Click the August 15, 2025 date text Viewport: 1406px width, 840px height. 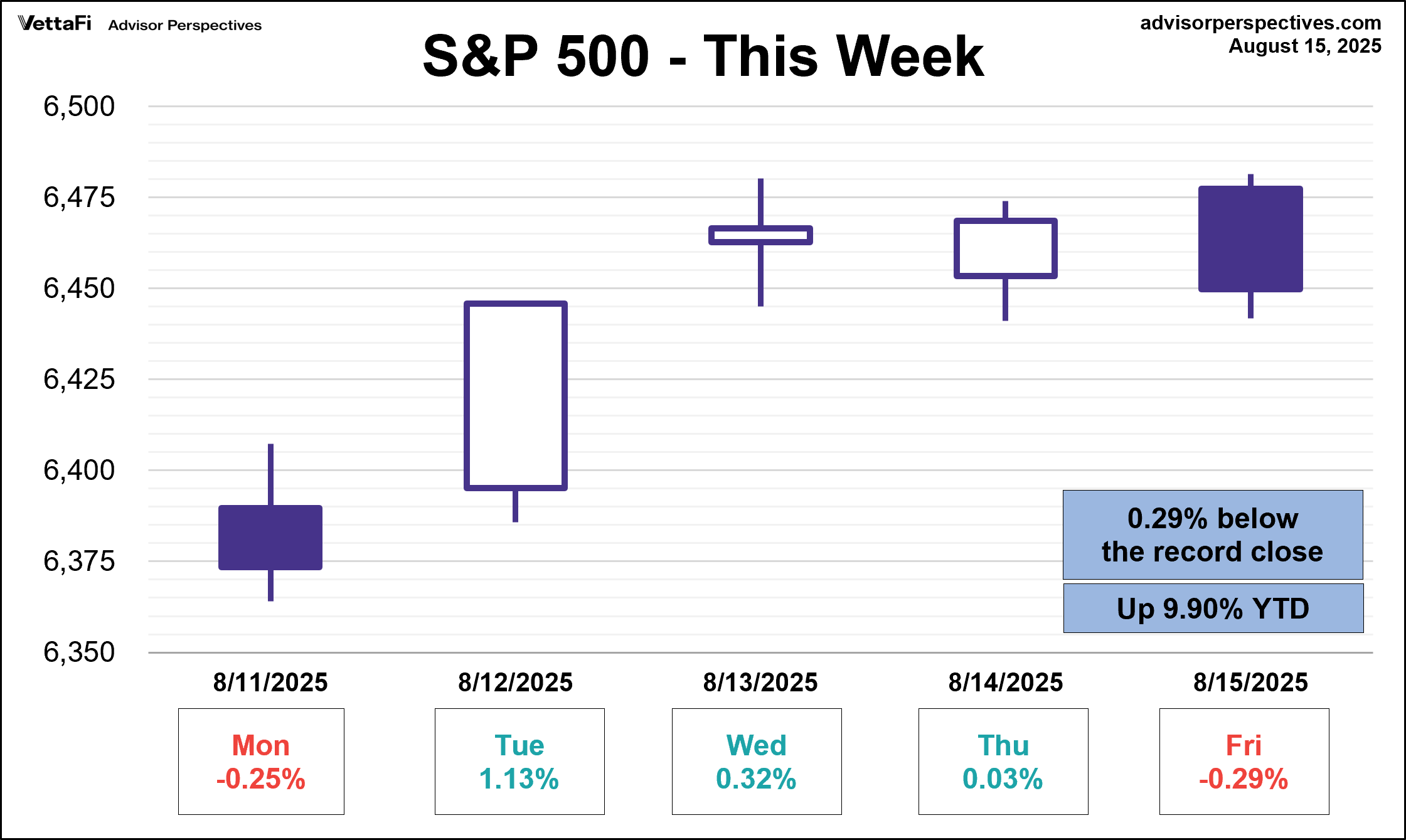[x=1304, y=46]
